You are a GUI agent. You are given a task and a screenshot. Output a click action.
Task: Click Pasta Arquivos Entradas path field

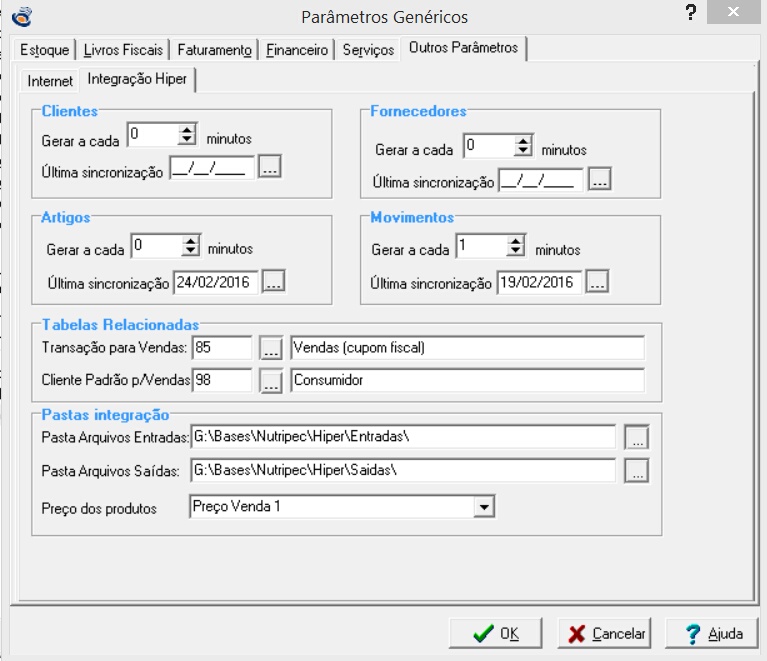[x=403, y=436]
